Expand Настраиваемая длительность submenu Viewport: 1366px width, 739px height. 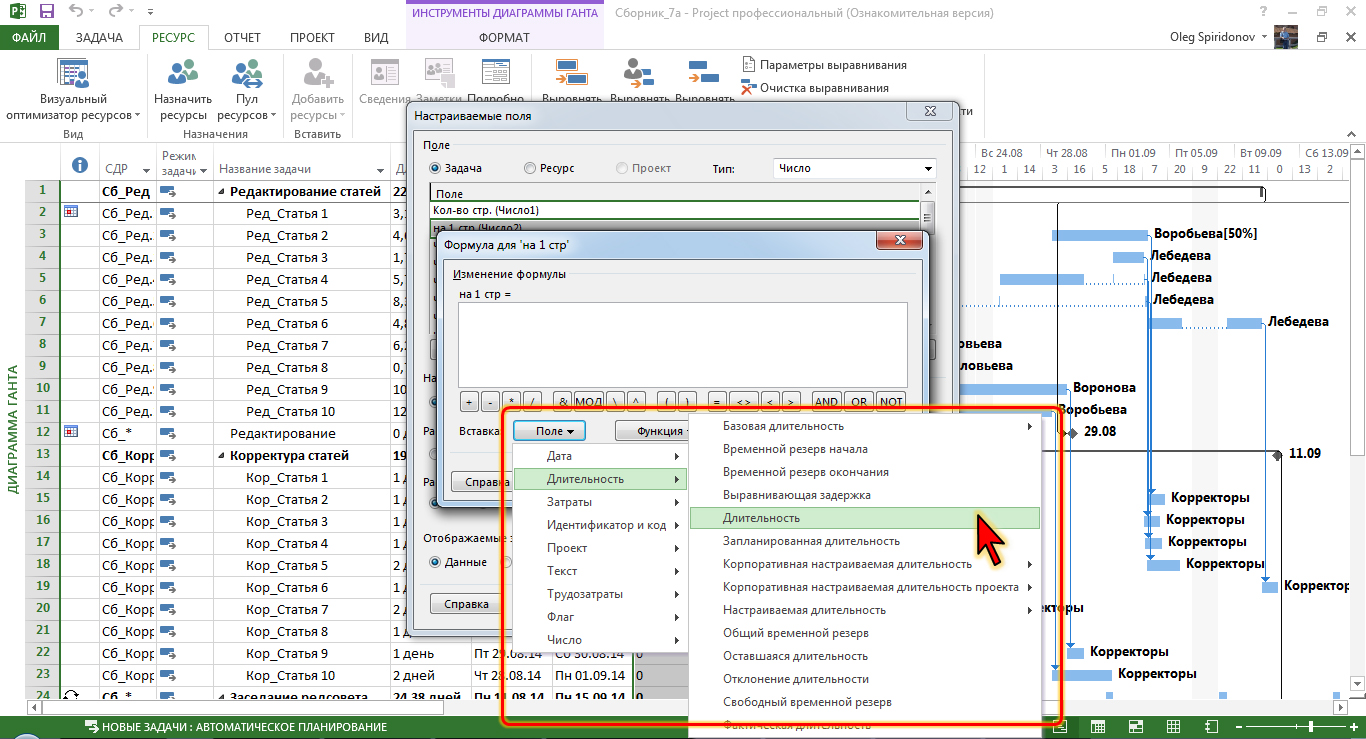(865, 610)
